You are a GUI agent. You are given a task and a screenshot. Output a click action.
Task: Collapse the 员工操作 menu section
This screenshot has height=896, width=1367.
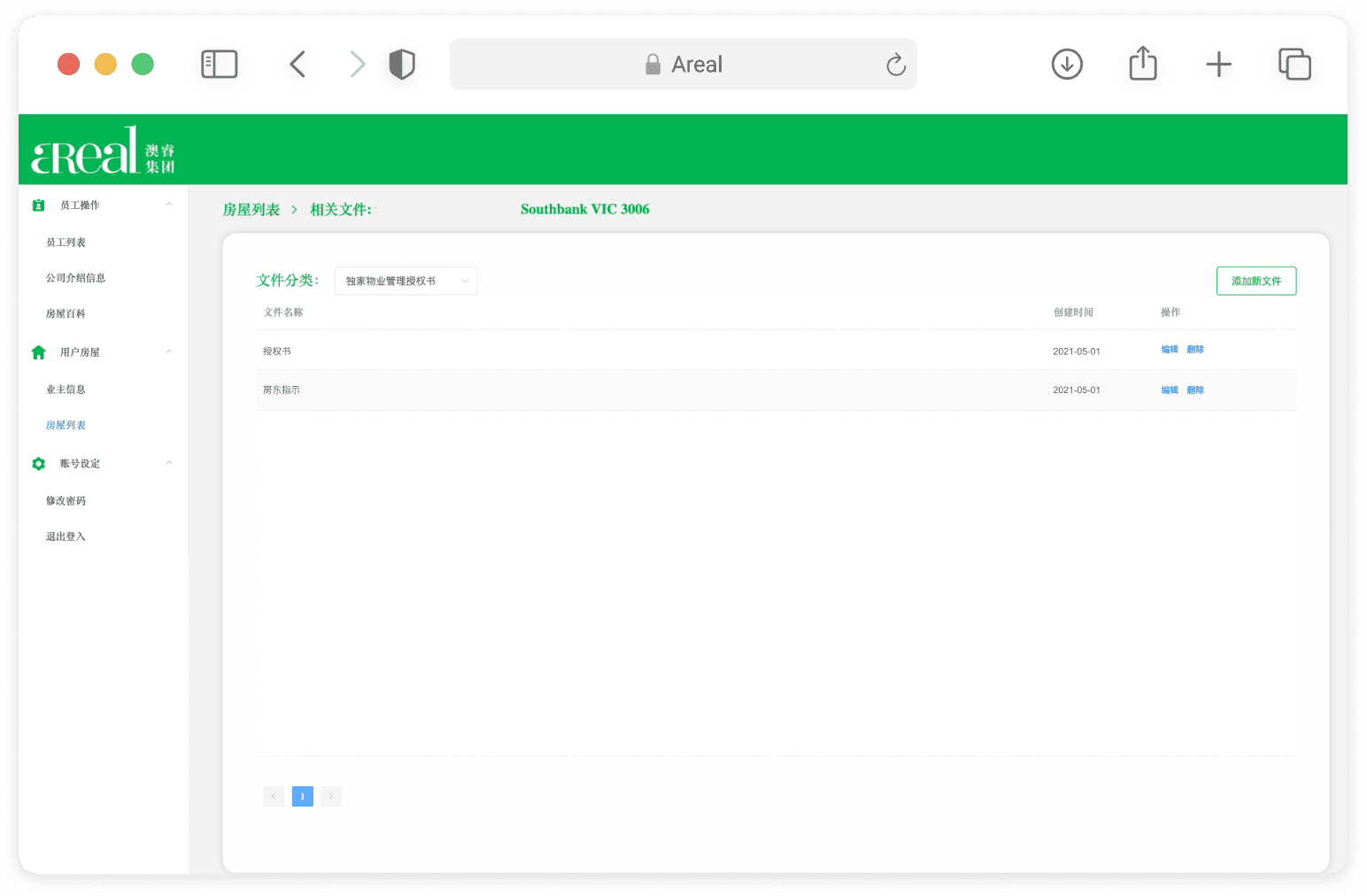tap(169, 205)
